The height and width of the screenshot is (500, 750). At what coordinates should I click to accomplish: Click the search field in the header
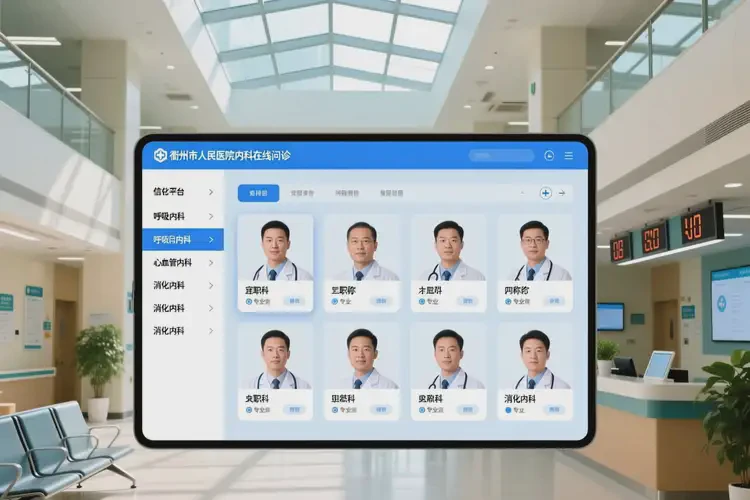[501, 156]
